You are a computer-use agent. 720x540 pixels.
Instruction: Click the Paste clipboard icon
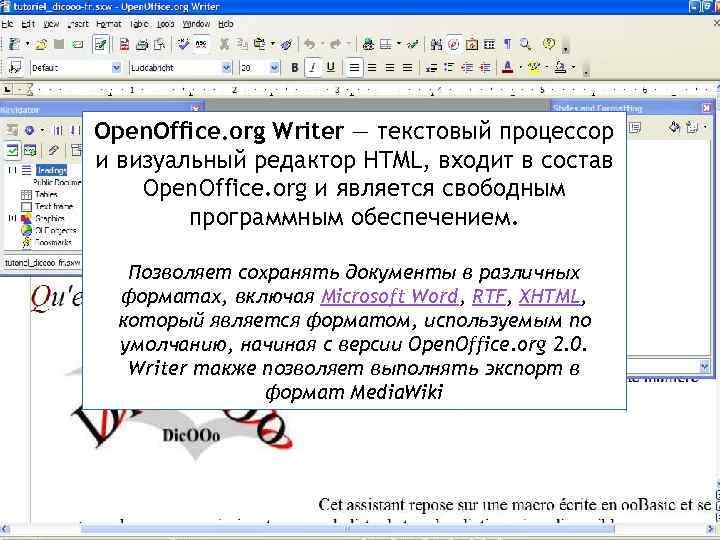point(260,45)
